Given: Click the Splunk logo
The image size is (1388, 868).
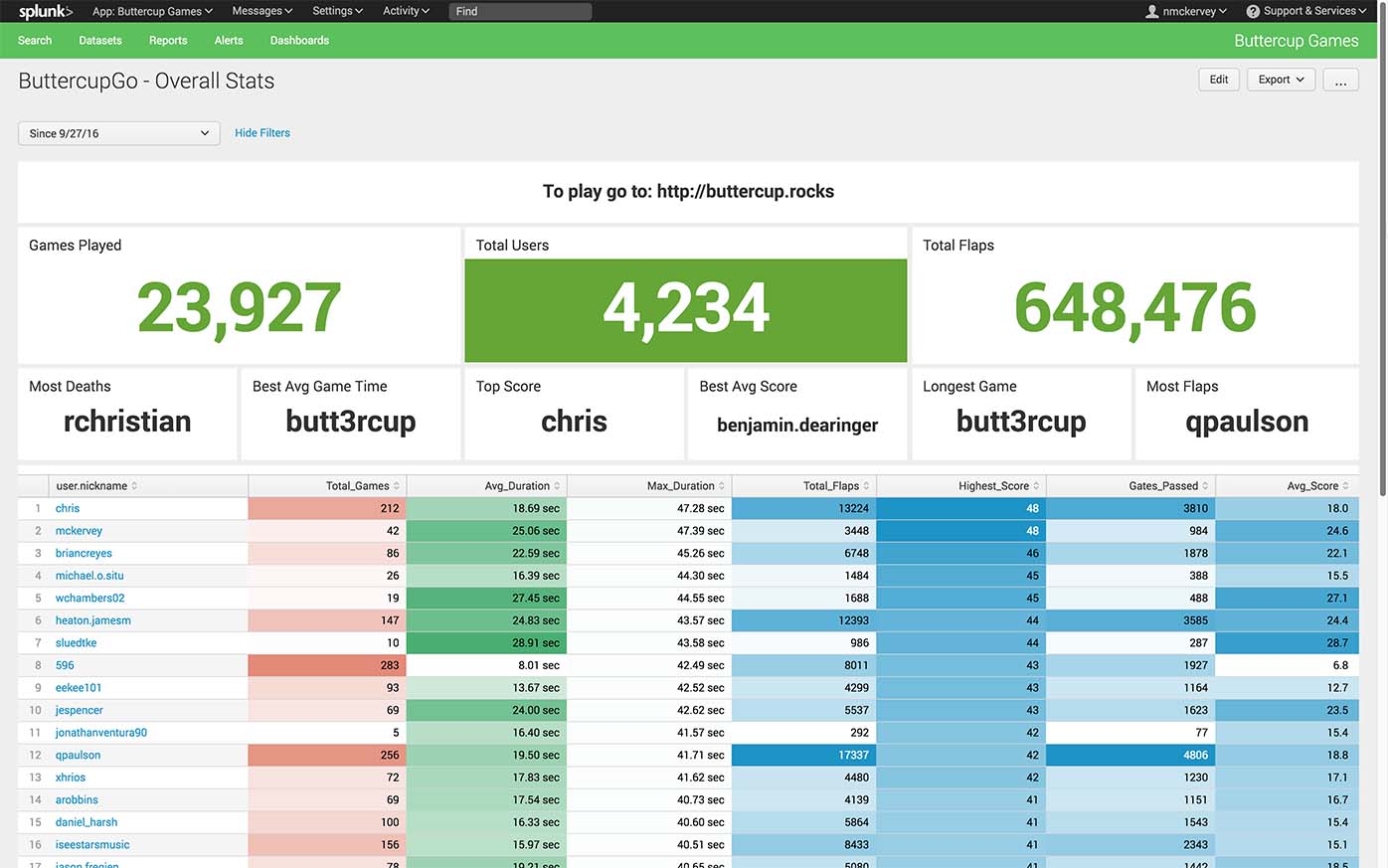Looking at the screenshot, I should pyautogui.click(x=46, y=12).
